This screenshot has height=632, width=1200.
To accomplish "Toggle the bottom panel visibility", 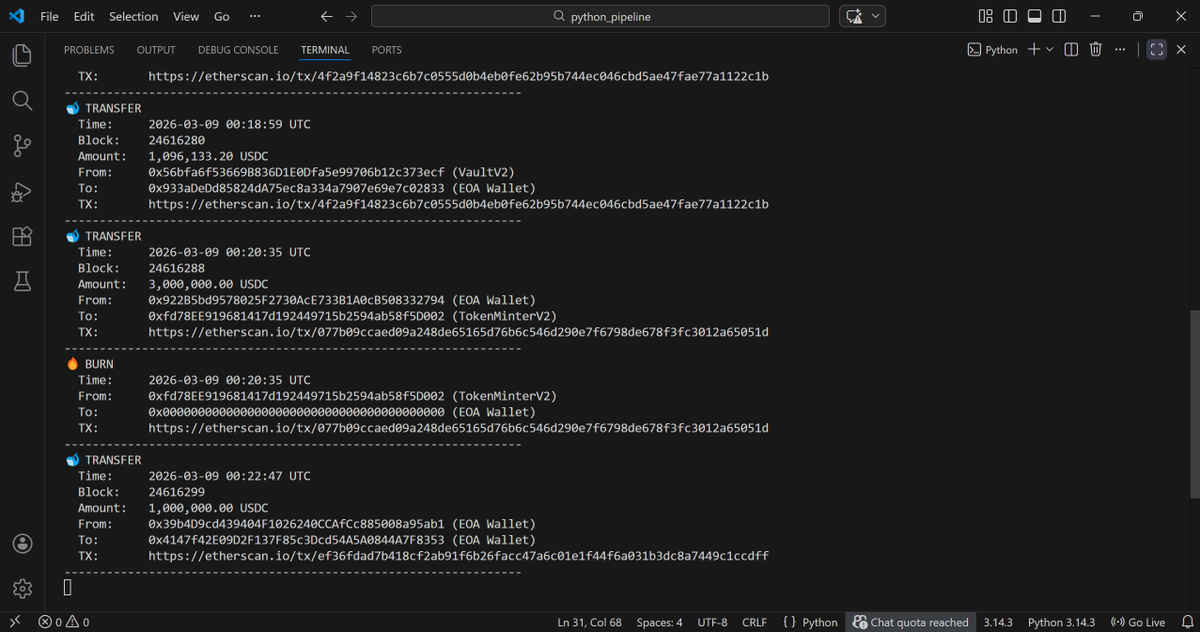I will (1035, 16).
